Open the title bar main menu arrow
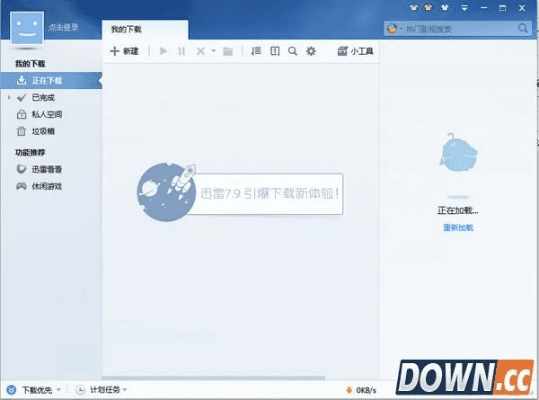The height and width of the screenshot is (400, 539). coord(464,8)
